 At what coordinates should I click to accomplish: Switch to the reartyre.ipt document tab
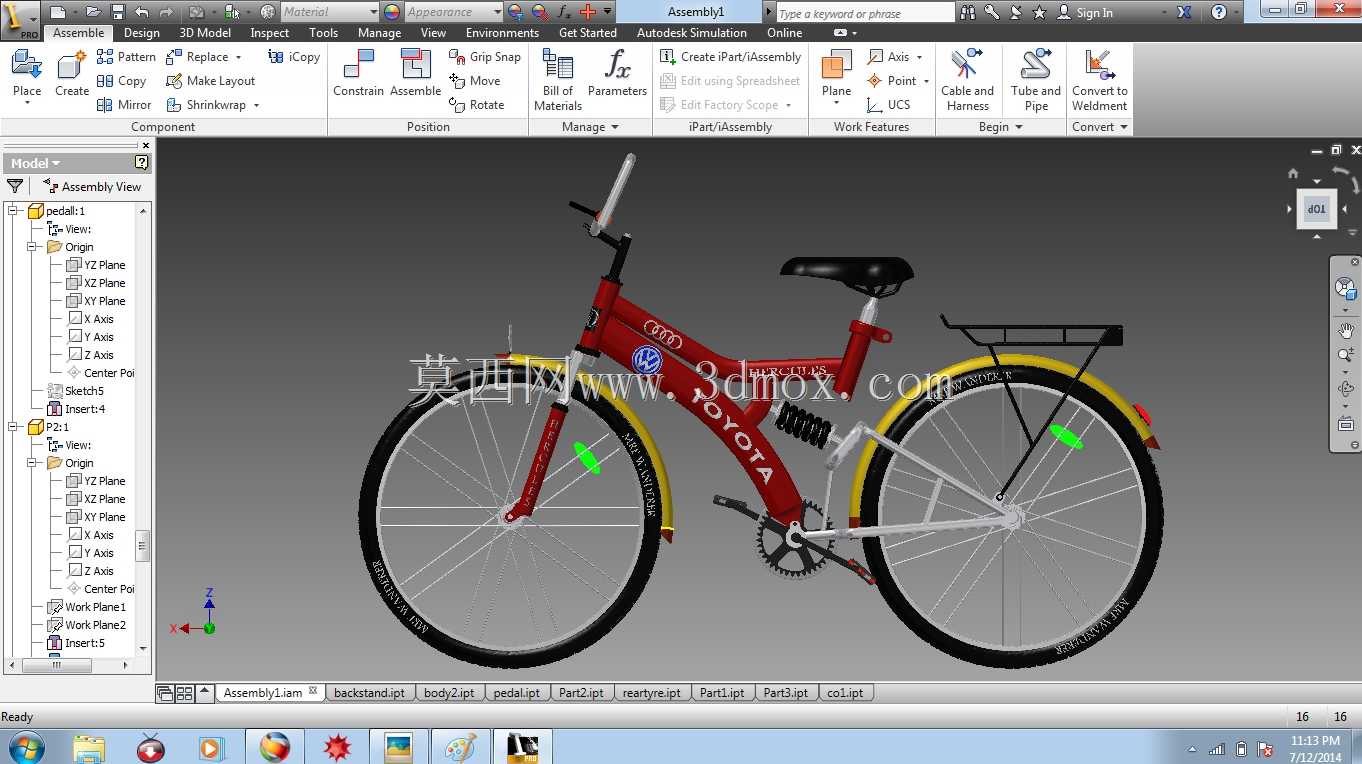tap(651, 692)
